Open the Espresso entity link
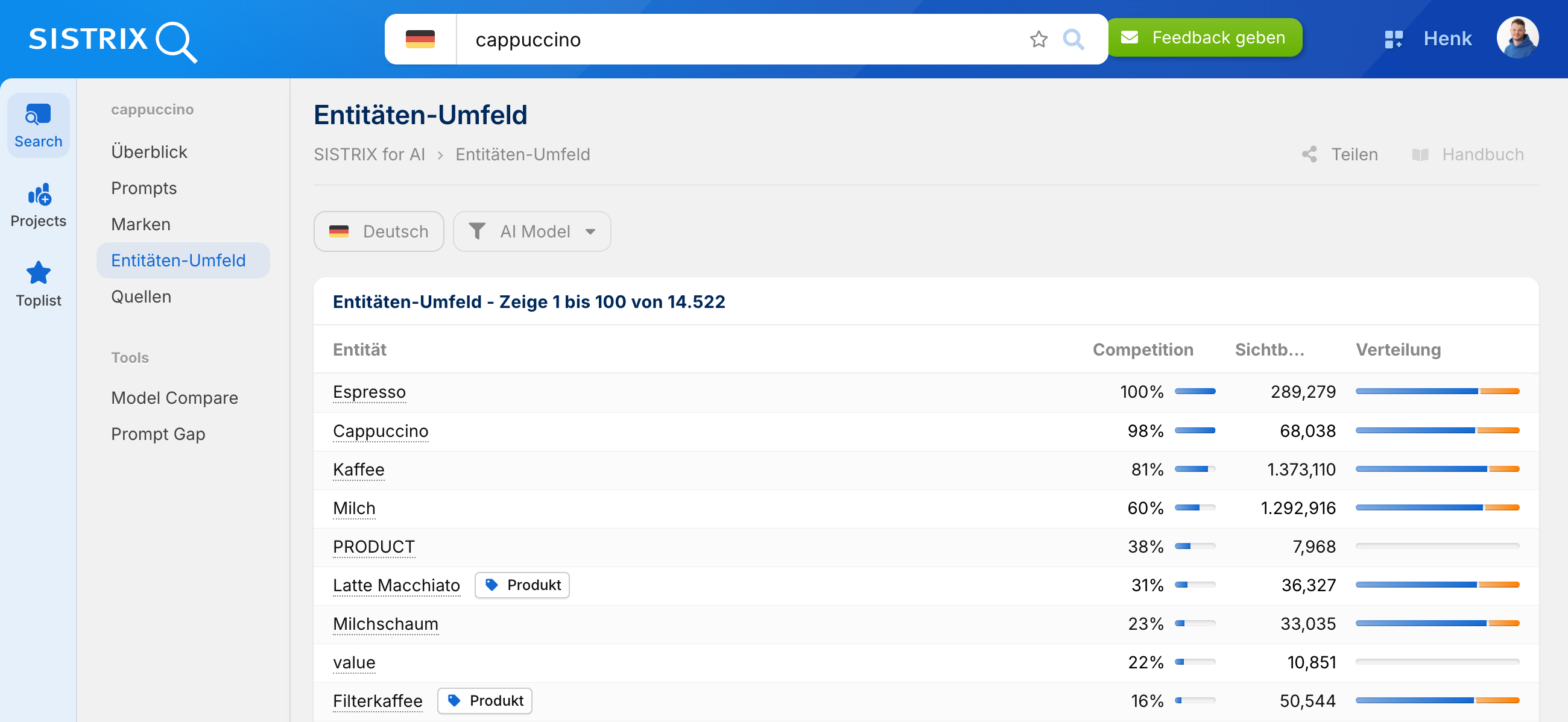The height and width of the screenshot is (722, 1568). pyautogui.click(x=369, y=392)
